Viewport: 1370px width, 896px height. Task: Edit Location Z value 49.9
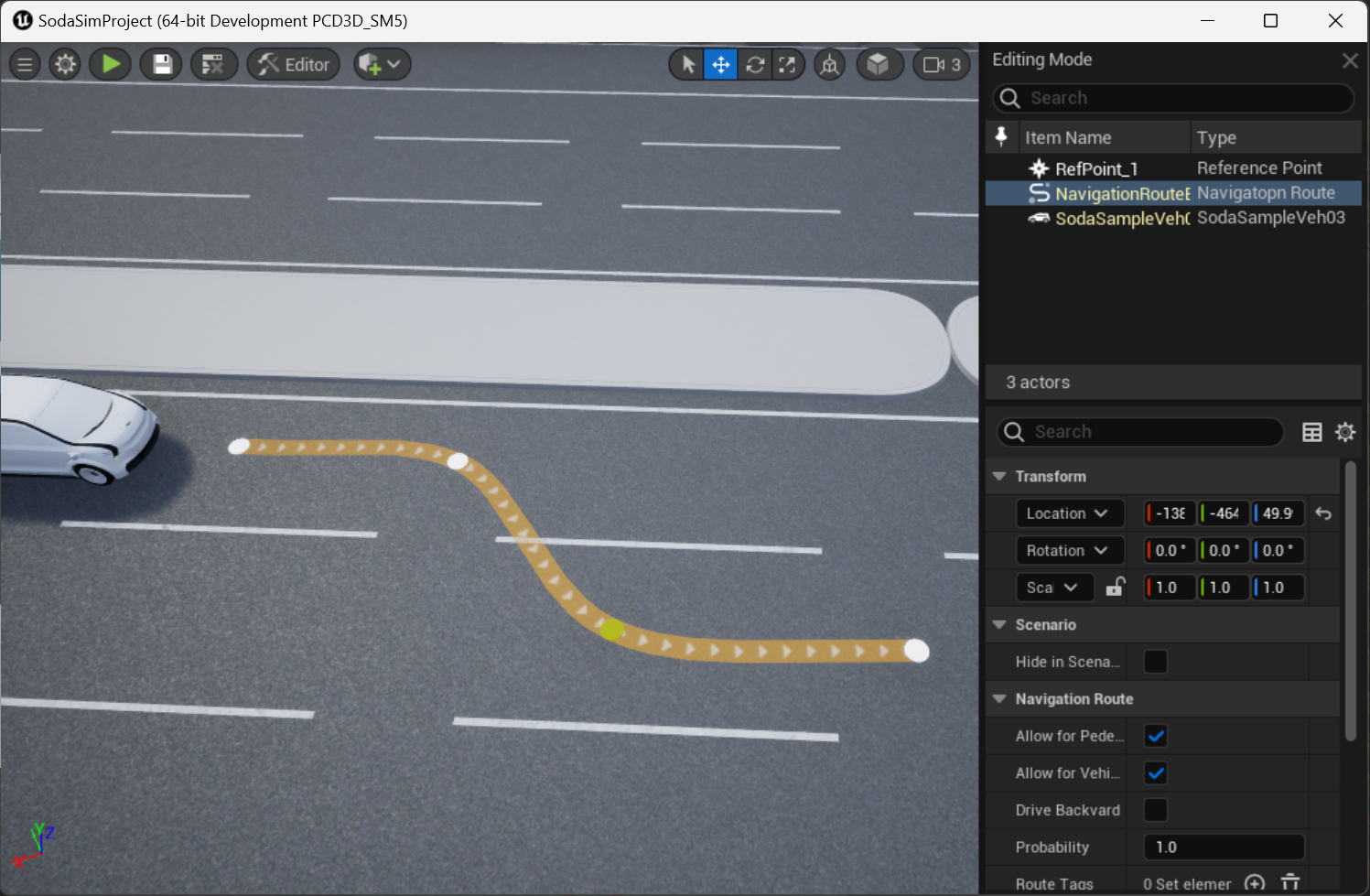point(1278,513)
